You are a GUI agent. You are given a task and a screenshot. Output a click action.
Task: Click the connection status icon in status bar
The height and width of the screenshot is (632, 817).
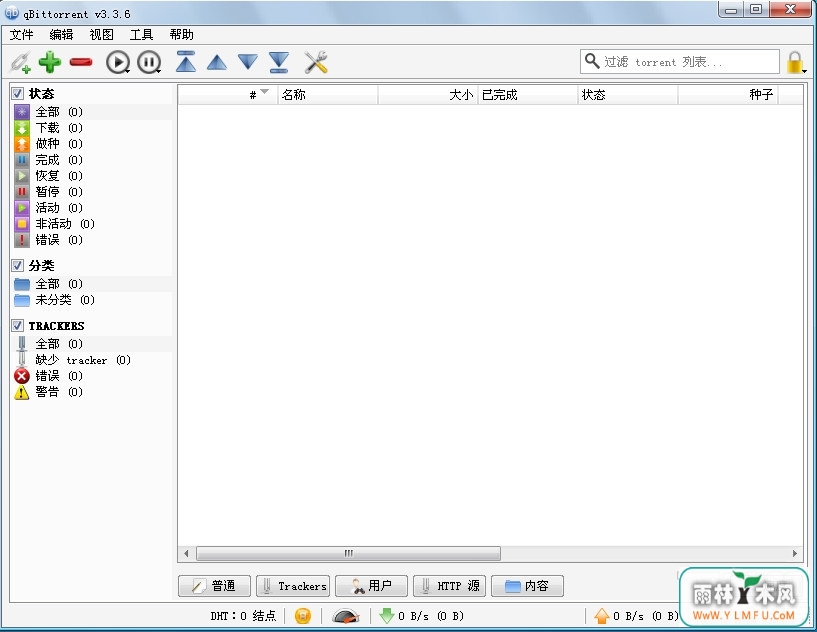303,616
